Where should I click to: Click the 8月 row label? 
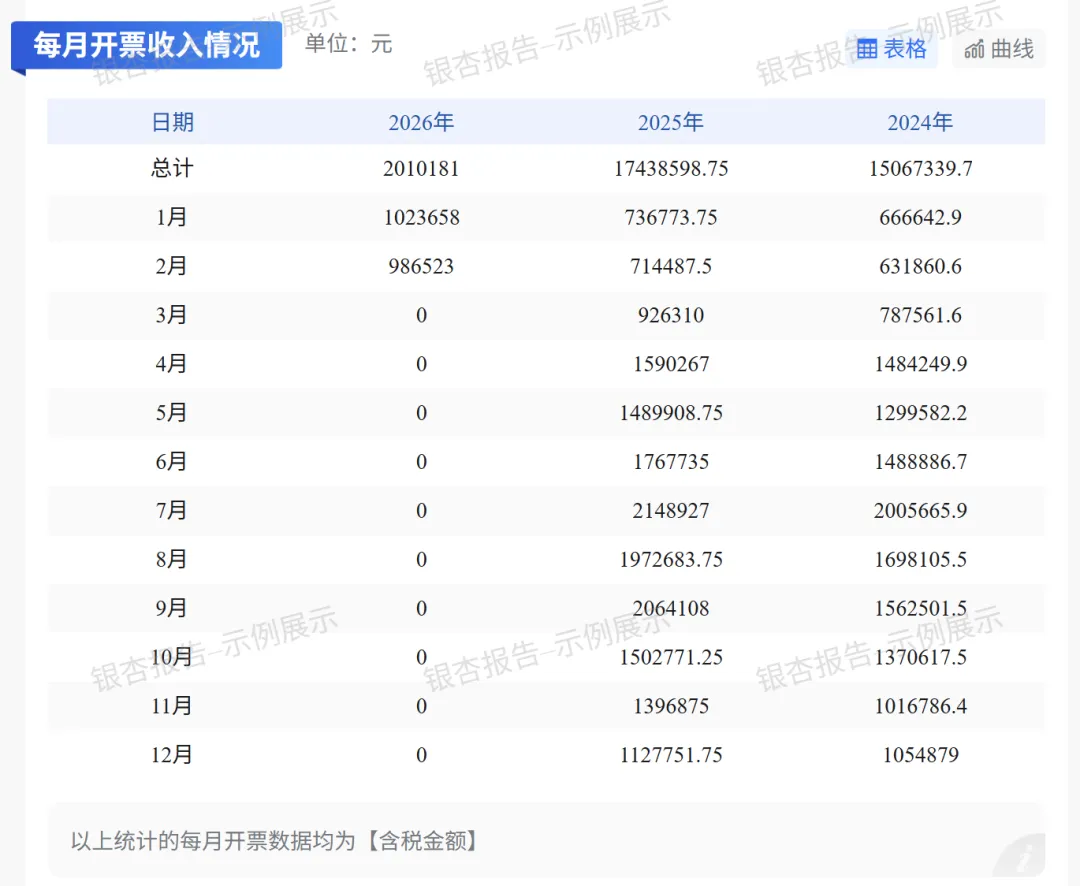coord(172,559)
